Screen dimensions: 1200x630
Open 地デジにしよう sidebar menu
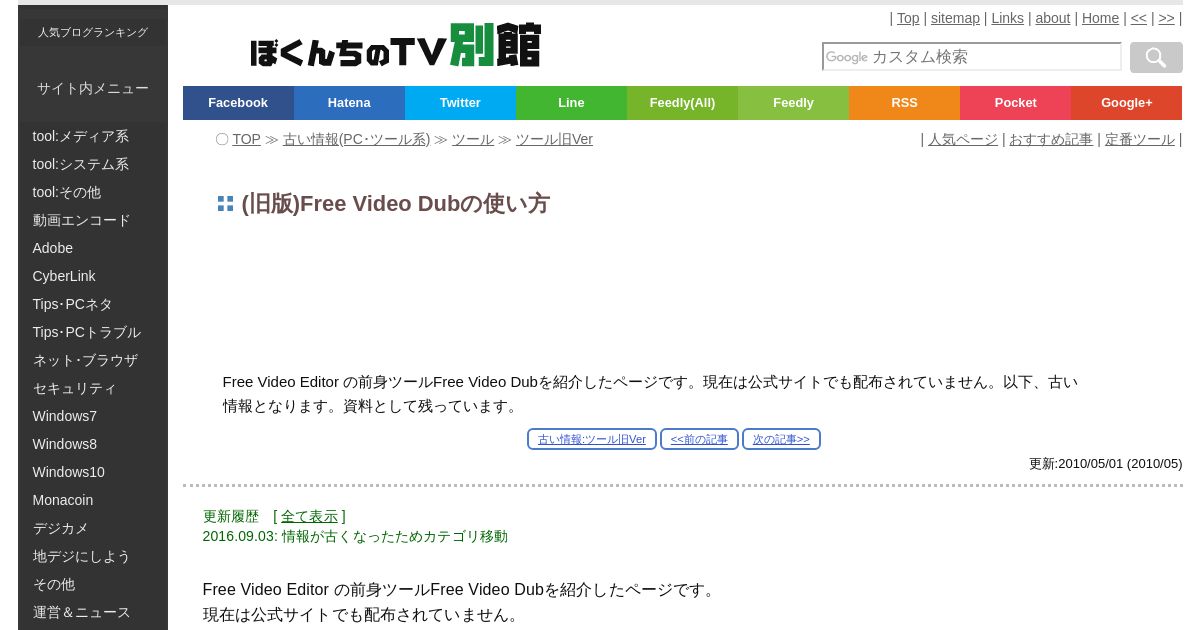pyautogui.click(x=93, y=556)
